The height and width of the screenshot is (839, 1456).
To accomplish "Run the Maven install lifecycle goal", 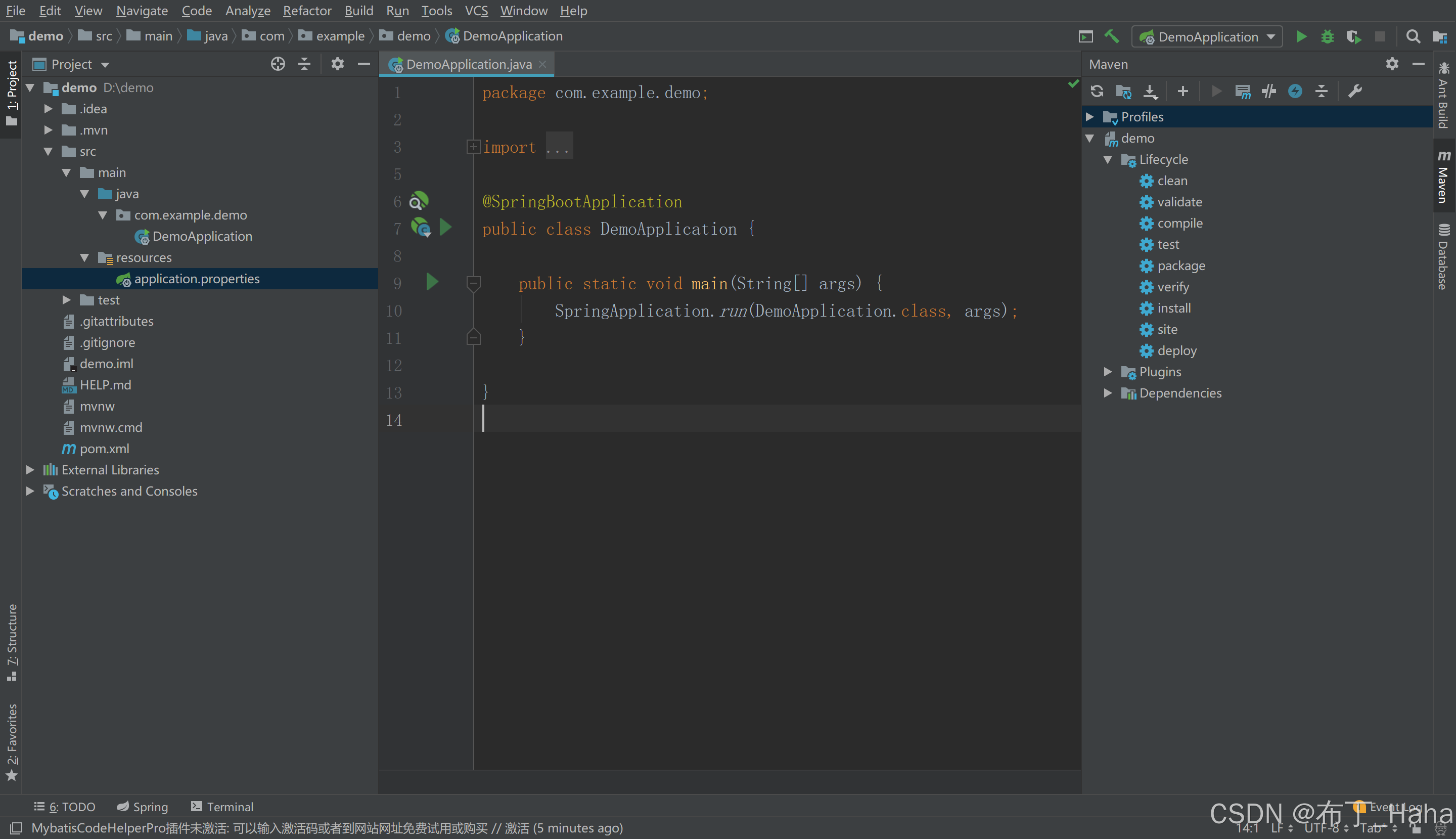I will pos(1173,308).
